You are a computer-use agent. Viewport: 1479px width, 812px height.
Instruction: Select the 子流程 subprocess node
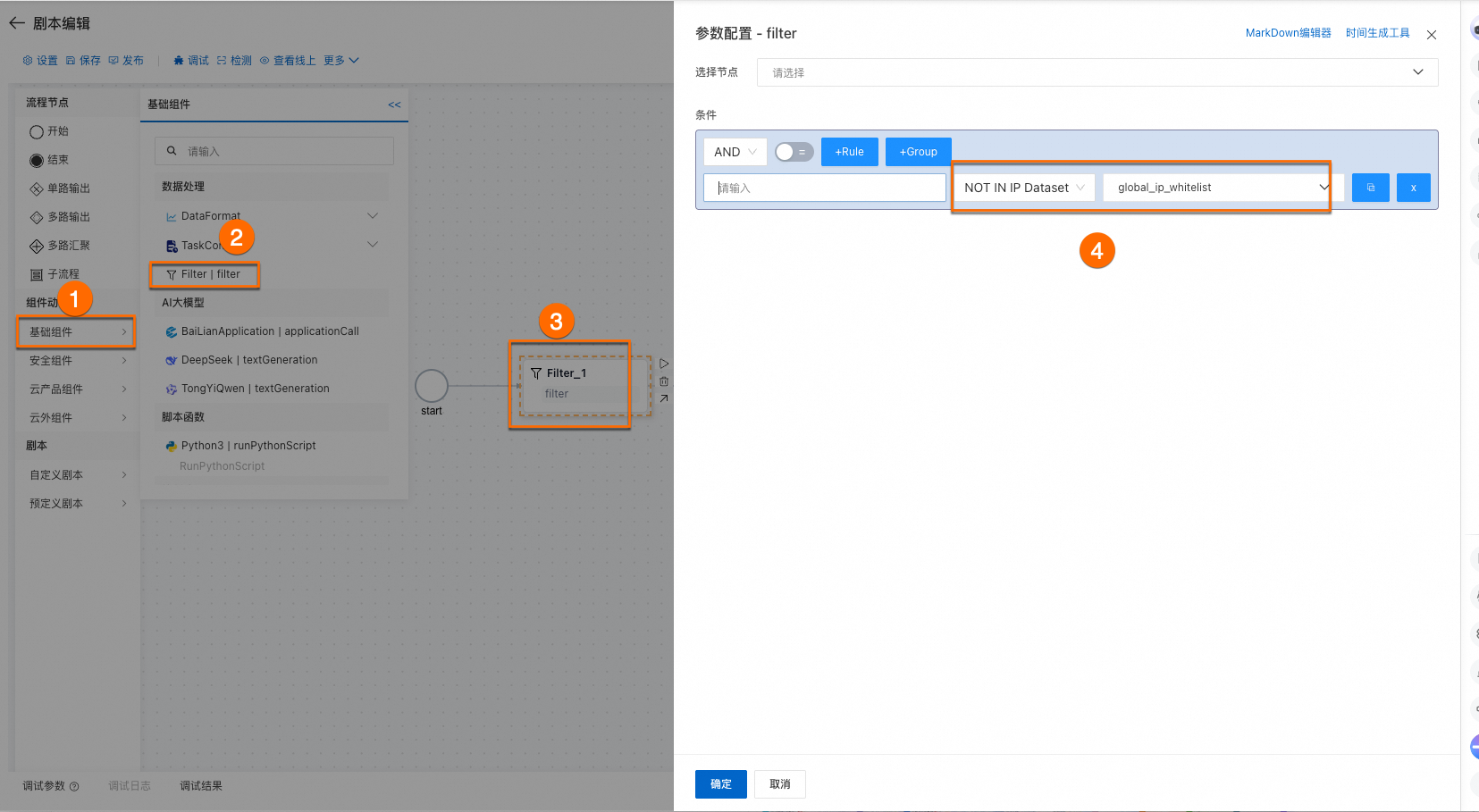55,274
